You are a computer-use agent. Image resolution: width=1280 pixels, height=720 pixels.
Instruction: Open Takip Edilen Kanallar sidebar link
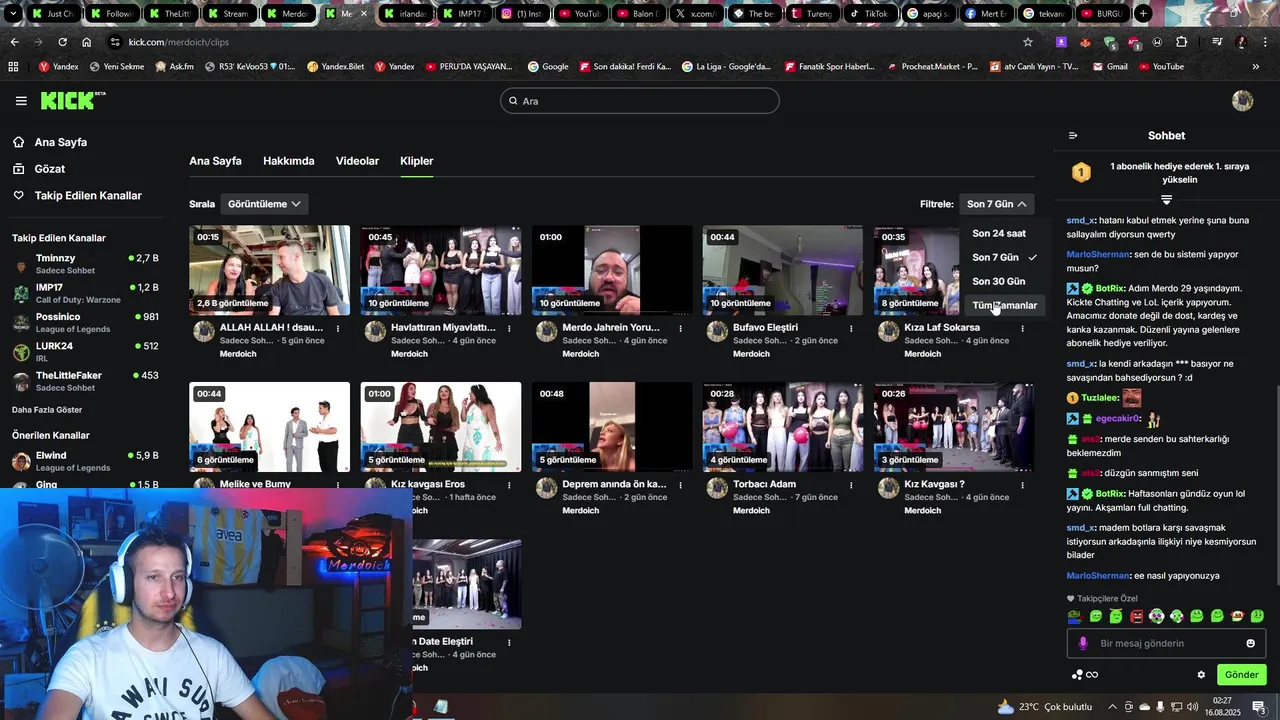(x=88, y=196)
